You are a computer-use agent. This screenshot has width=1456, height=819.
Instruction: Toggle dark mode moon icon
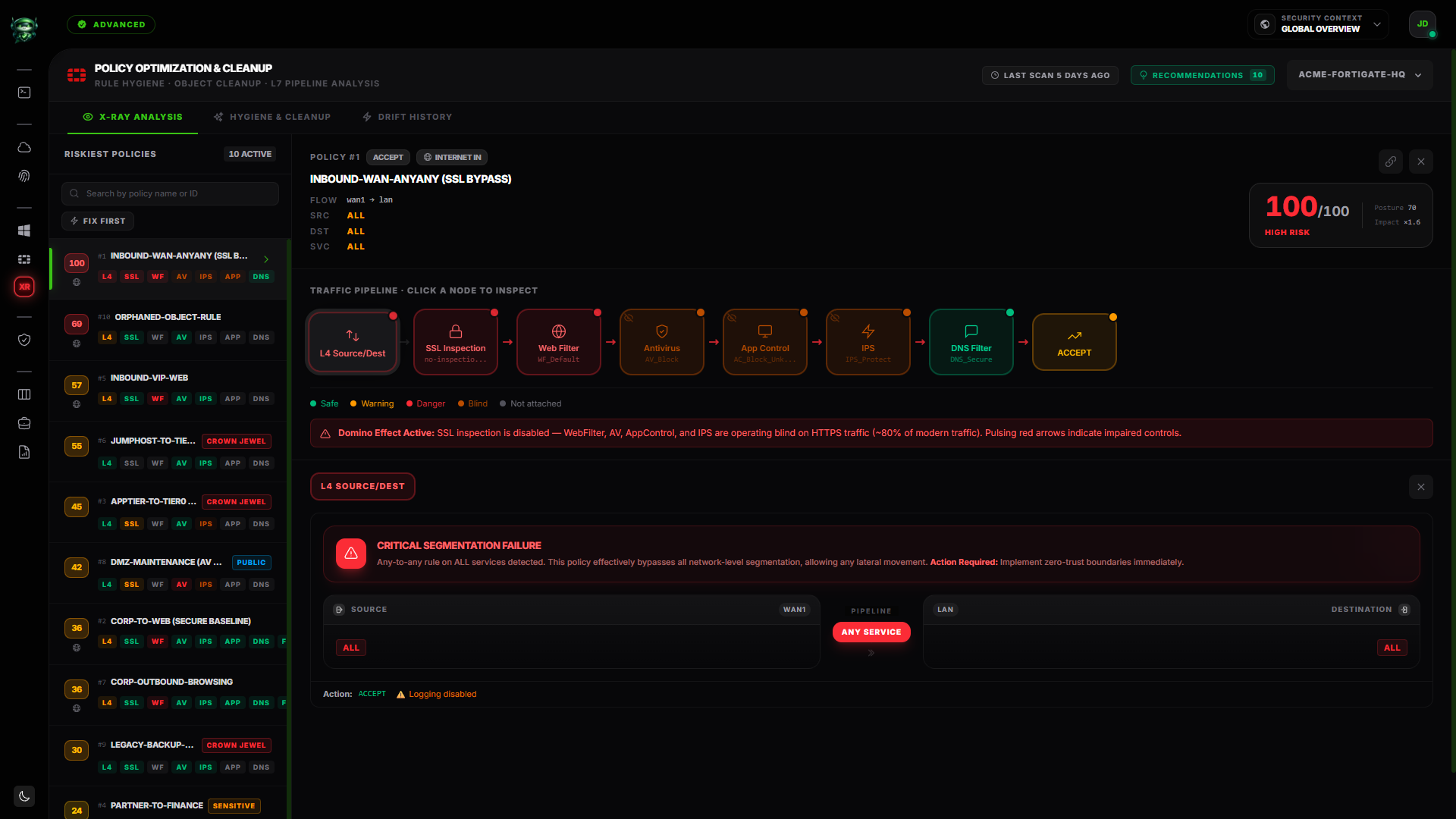(24, 796)
